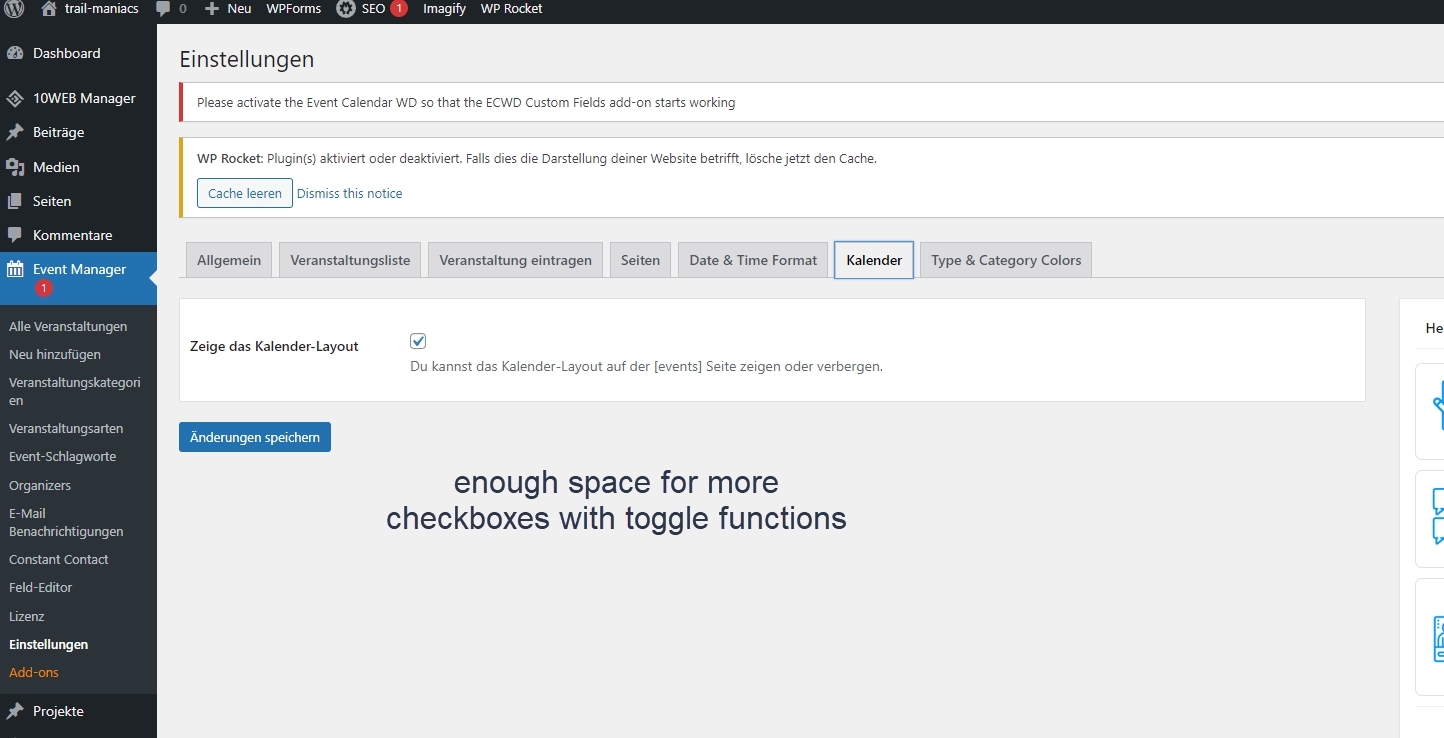The width and height of the screenshot is (1444, 738).
Task: Open the Veranstaltungsliste tab
Action: (x=350, y=260)
